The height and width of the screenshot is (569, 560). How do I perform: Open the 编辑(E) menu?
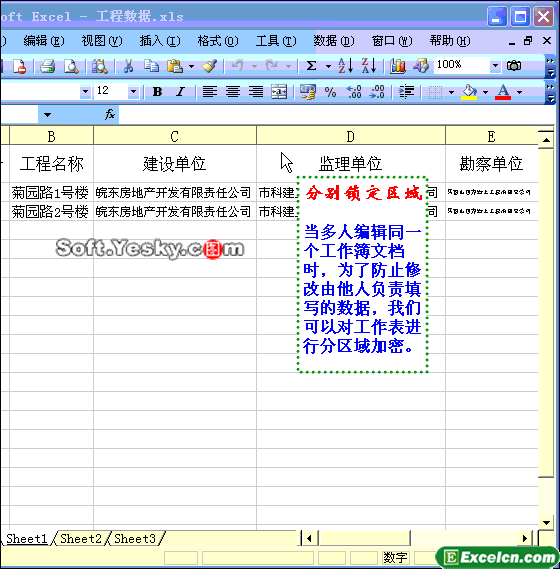(44, 41)
